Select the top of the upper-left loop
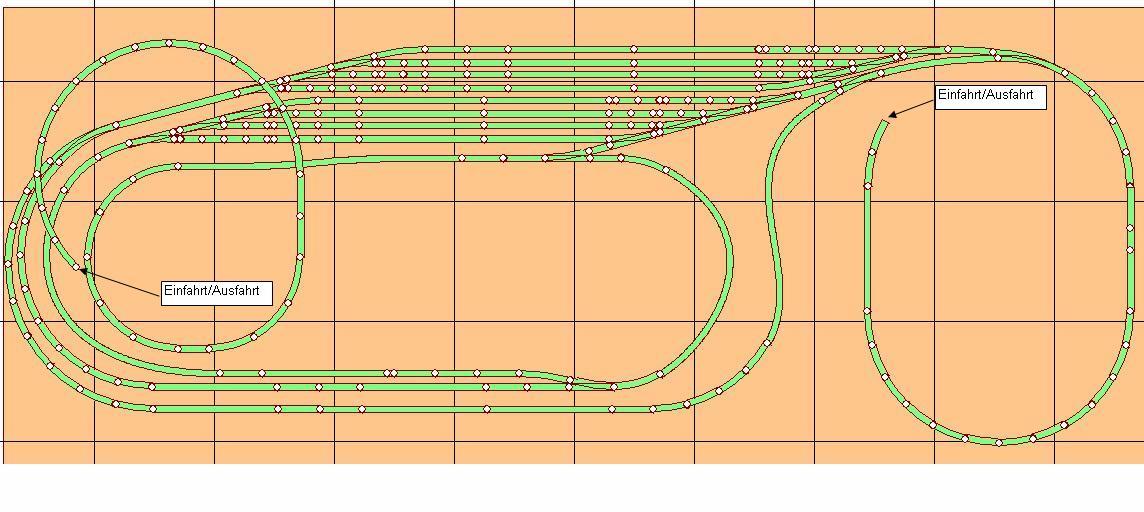Screen dimensions: 1144x512 coord(168,43)
